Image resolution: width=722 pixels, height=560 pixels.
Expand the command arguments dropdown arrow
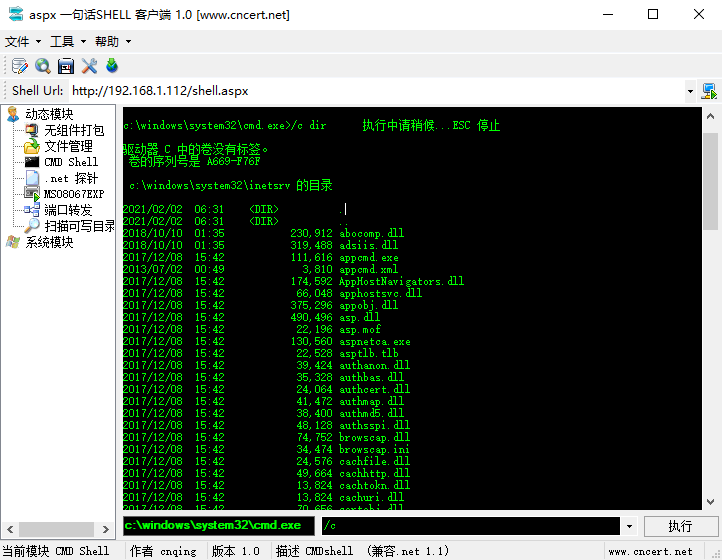629,526
